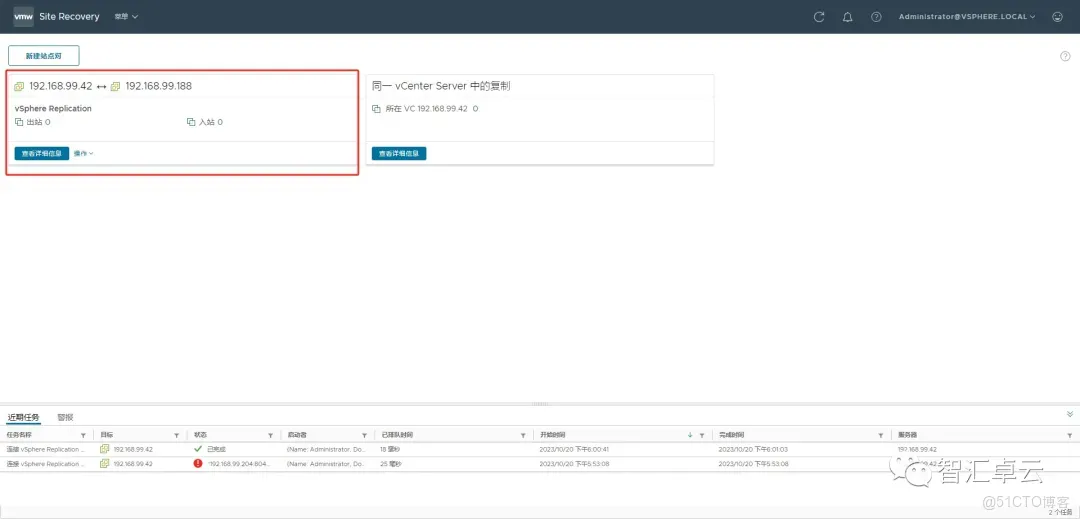
Task: Click vCenter icon beside 192.168.99.188
Action: [115, 86]
